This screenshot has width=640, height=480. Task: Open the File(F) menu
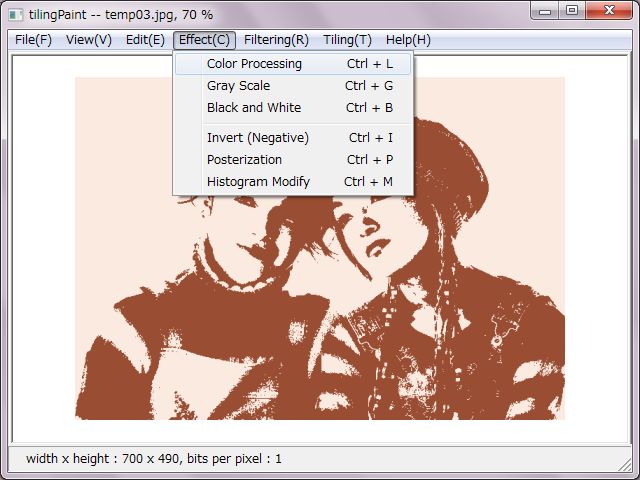coord(33,40)
